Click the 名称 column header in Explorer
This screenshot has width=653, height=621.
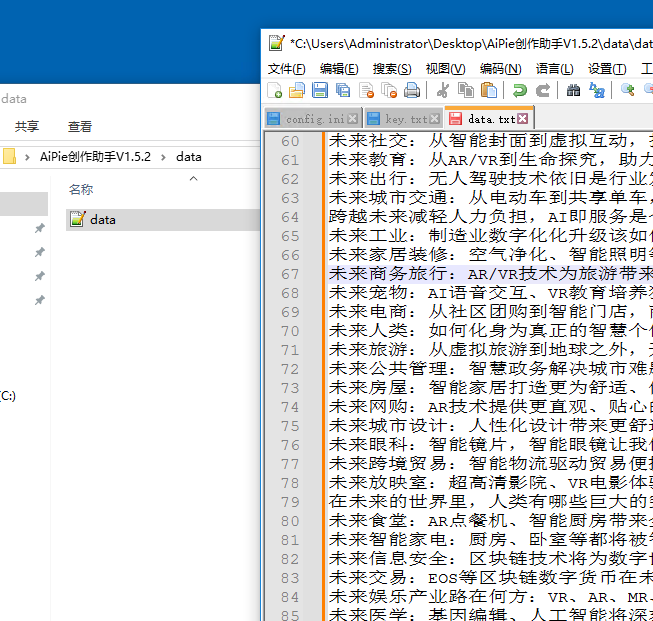[x=81, y=190]
